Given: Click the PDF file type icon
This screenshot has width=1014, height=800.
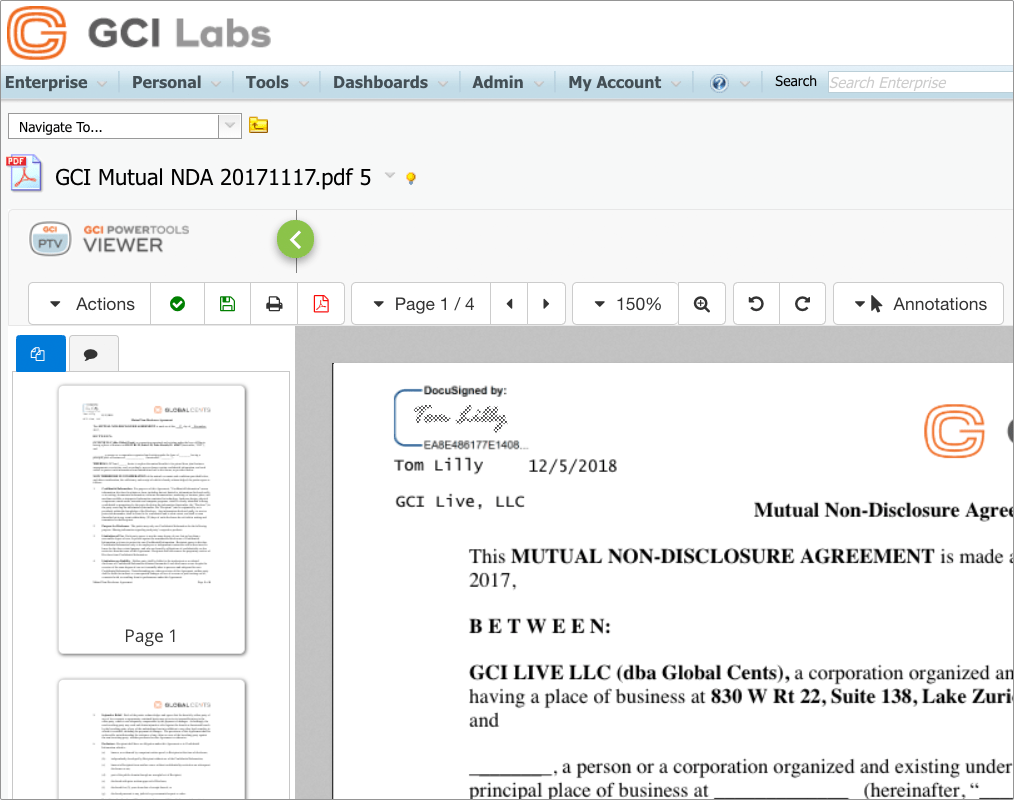Looking at the screenshot, I should 24,173.
